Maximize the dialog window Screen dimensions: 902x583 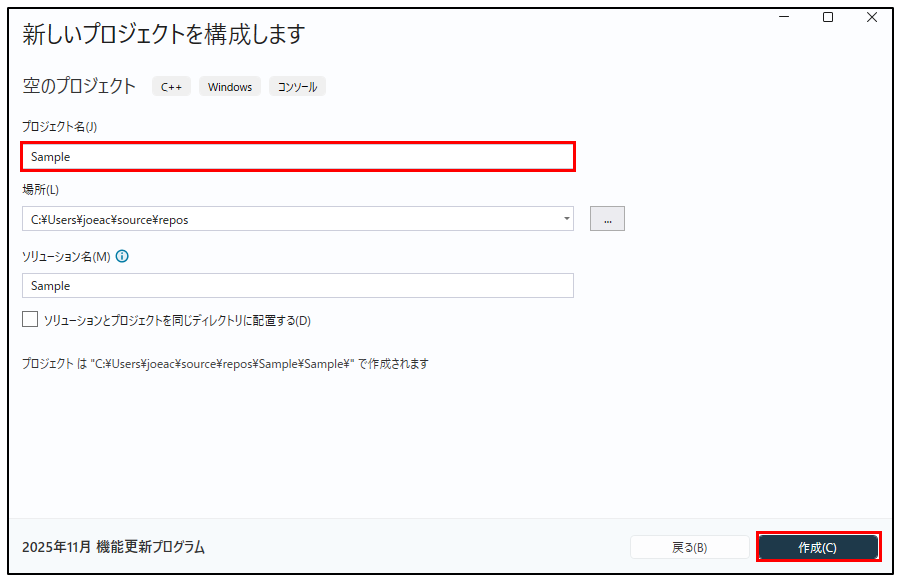pyautogui.click(x=828, y=17)
